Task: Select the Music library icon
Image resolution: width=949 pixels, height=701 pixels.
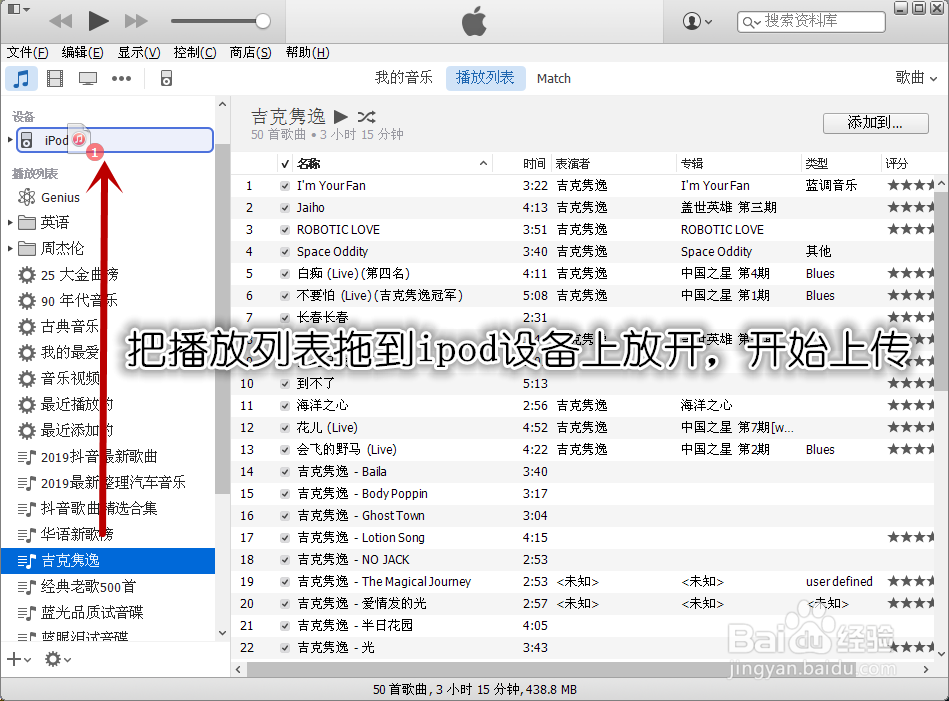Action: tap(21, 78)
